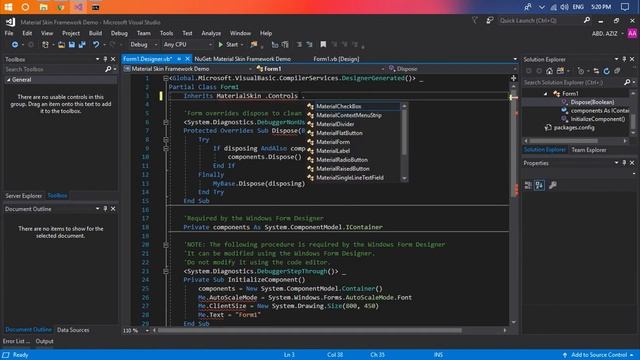The image size is (640, 360).
Task: Open the Project menu
Action: (x=71, y=33)
